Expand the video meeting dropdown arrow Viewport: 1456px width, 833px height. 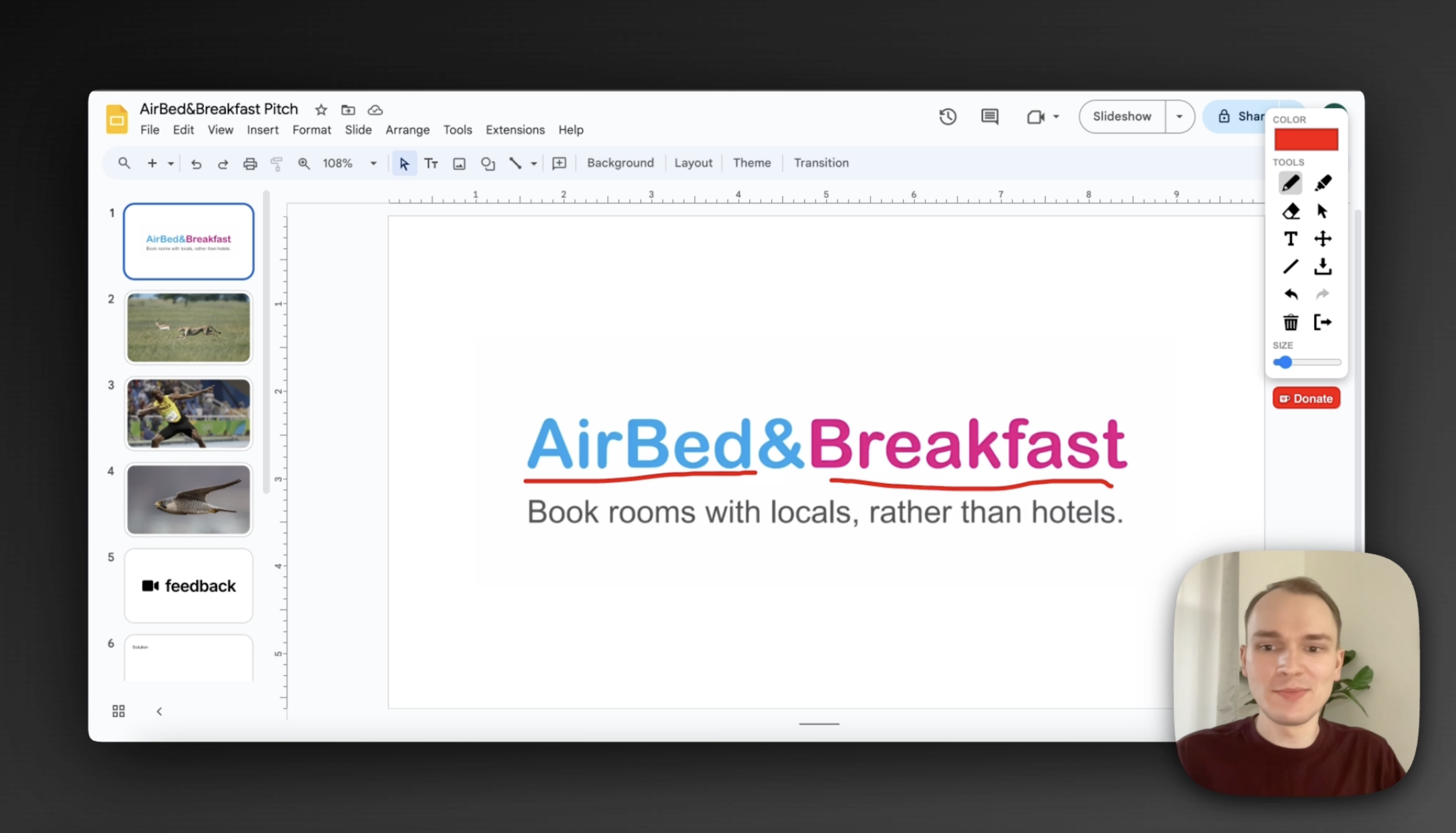coord(1056,116)
